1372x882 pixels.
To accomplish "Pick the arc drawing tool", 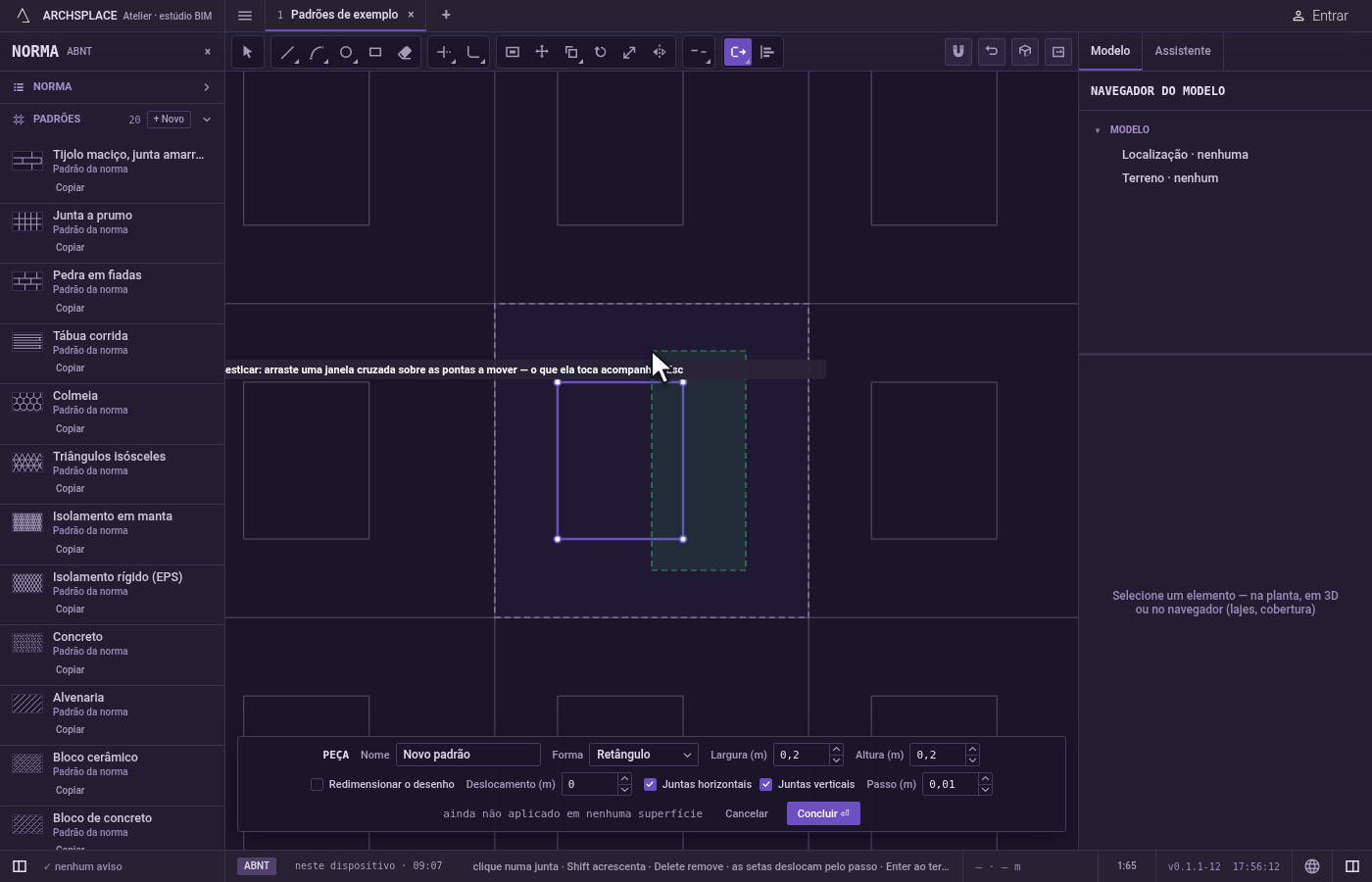I will coord(317,52).
